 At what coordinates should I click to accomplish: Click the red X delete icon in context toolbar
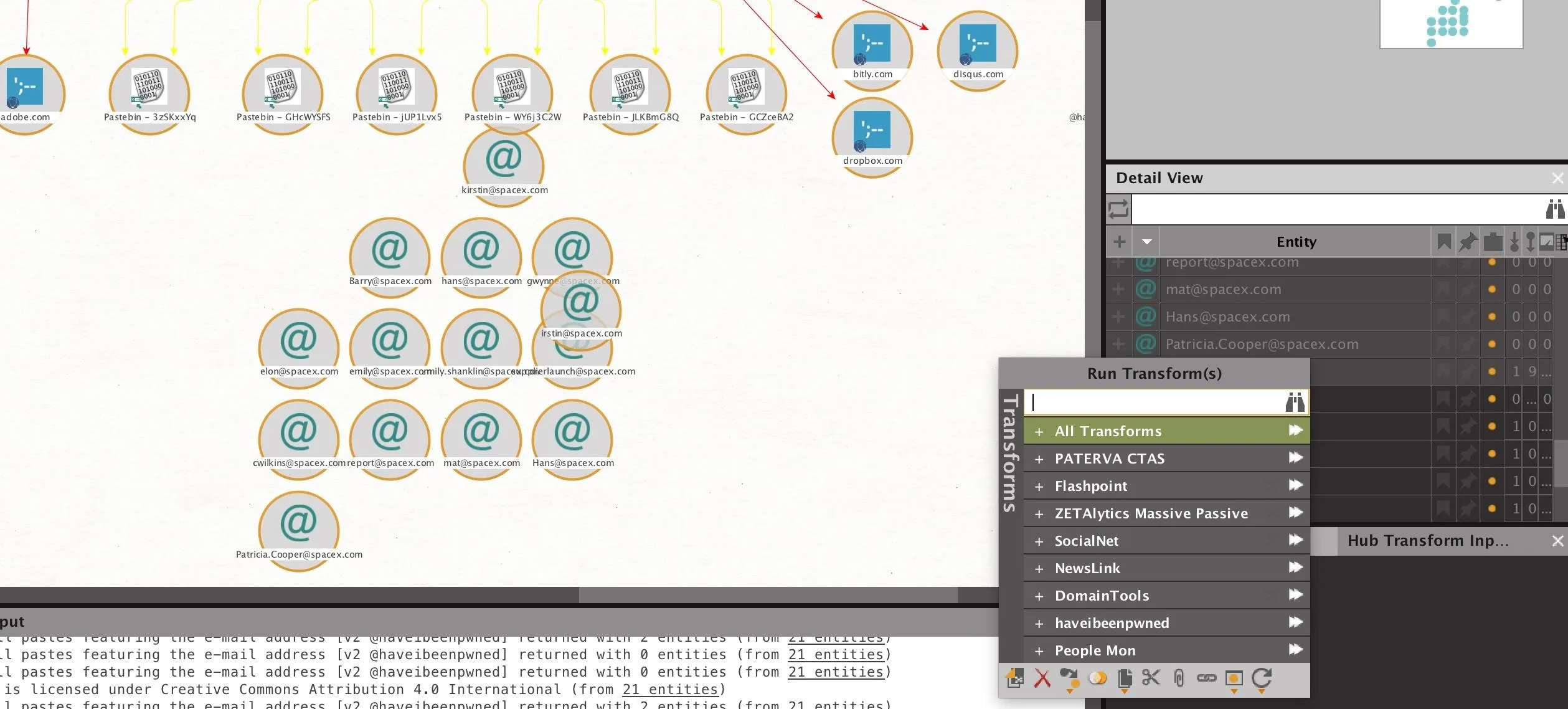click(1042, 678)
